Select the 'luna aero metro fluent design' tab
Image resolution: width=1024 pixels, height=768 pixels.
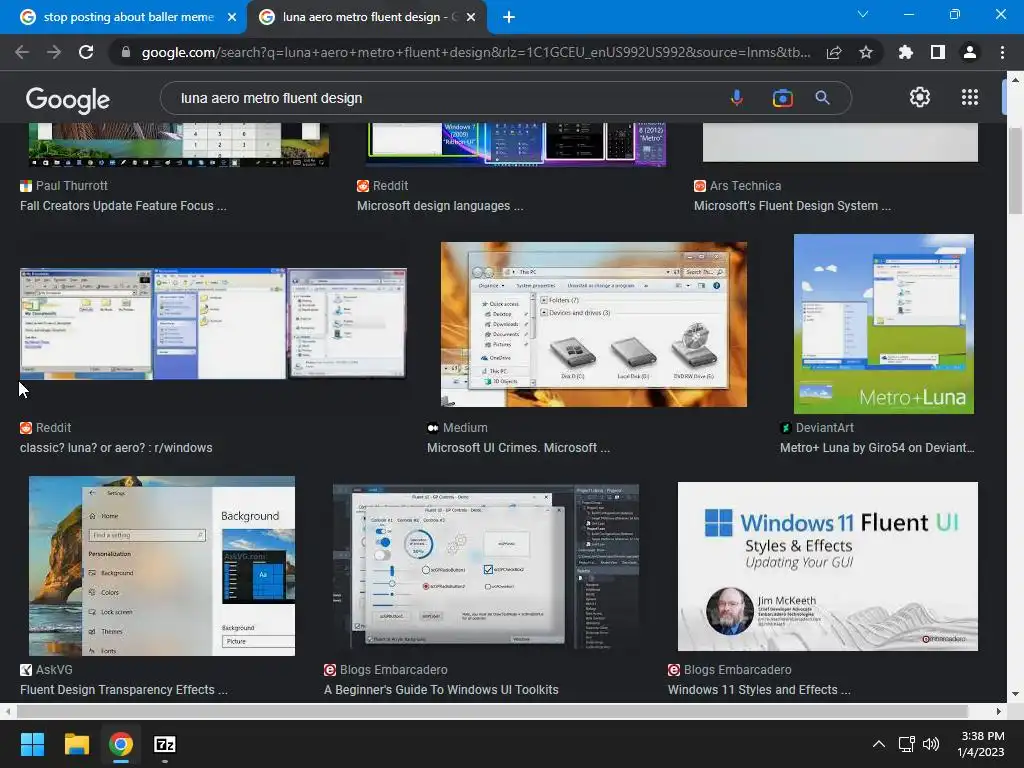click(366, 17)
